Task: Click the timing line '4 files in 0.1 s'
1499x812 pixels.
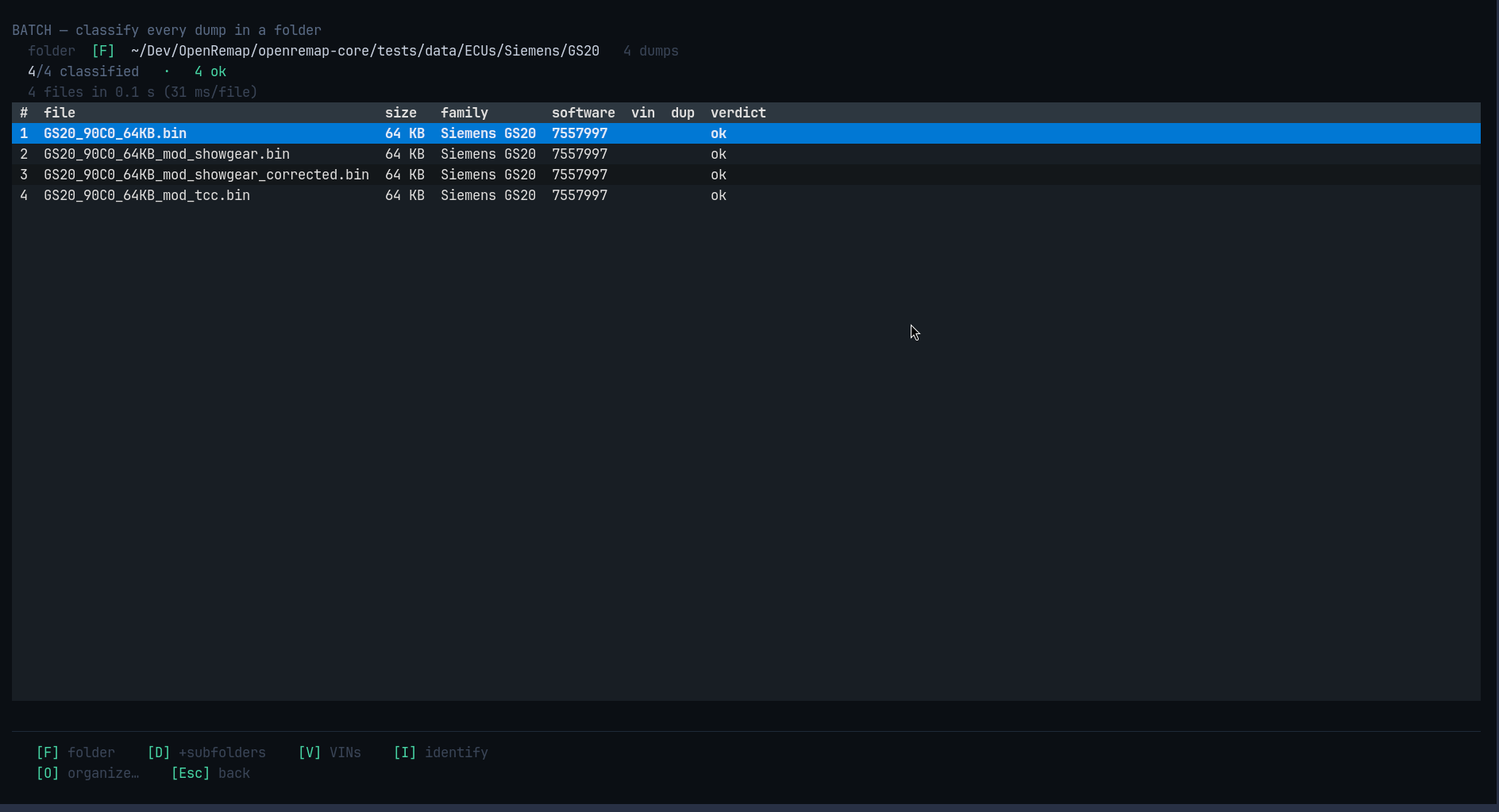Action: pos(143,92)
